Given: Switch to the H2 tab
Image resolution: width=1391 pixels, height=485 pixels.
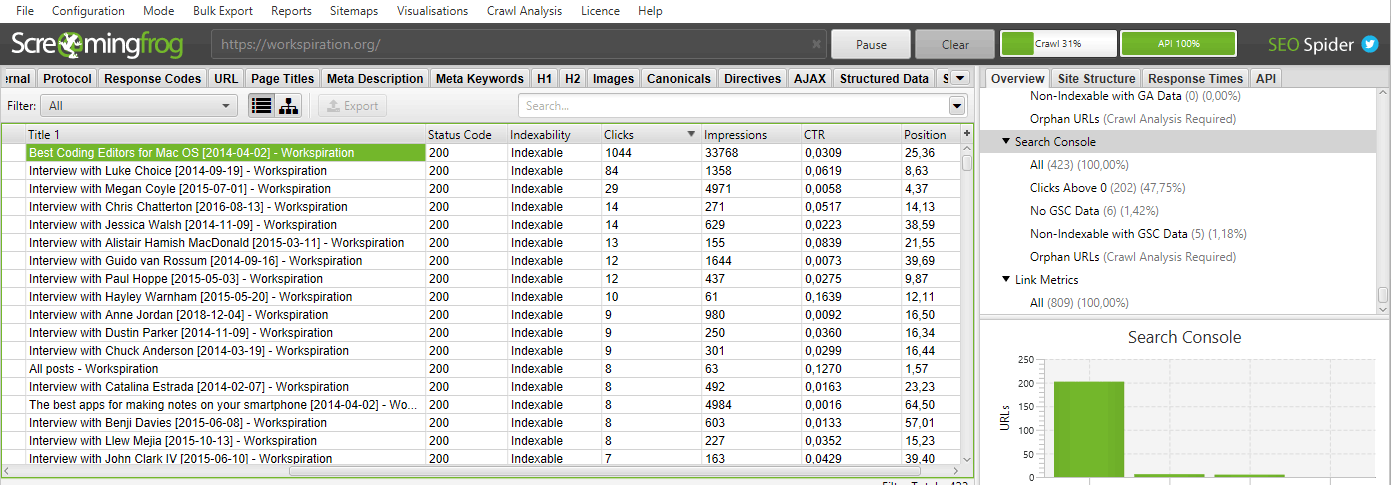Looking at the screenshot, I should 572,78.
